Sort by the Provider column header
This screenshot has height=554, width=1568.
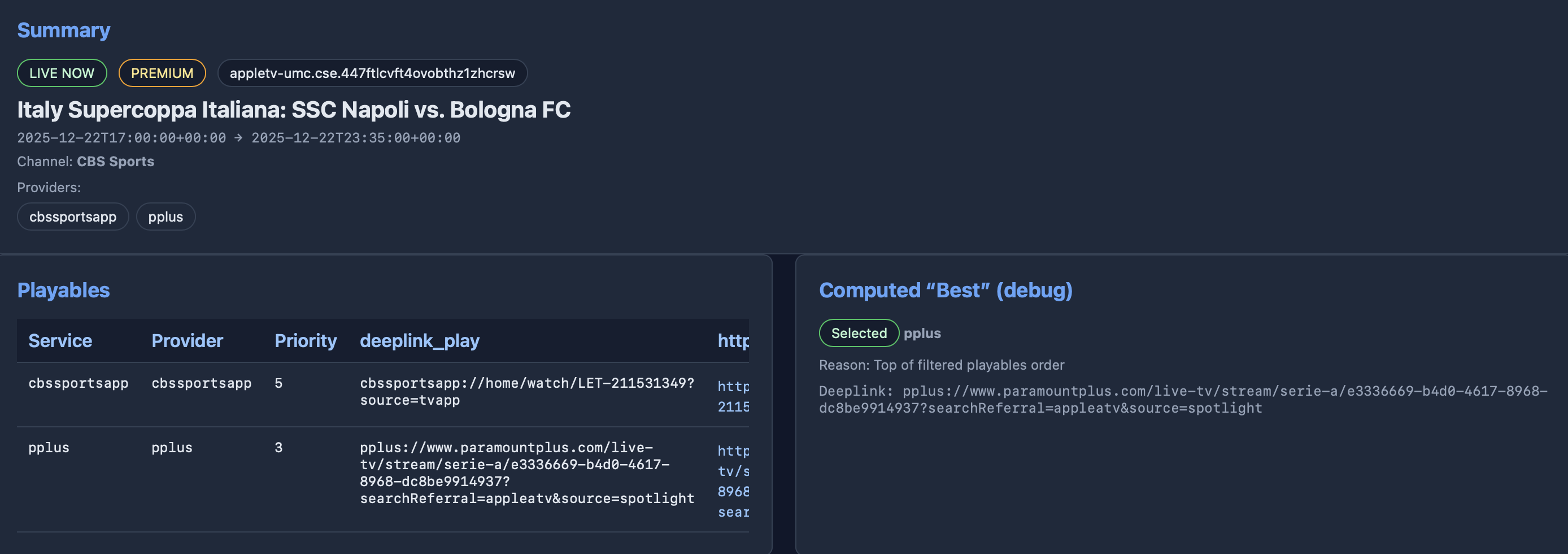187,341
